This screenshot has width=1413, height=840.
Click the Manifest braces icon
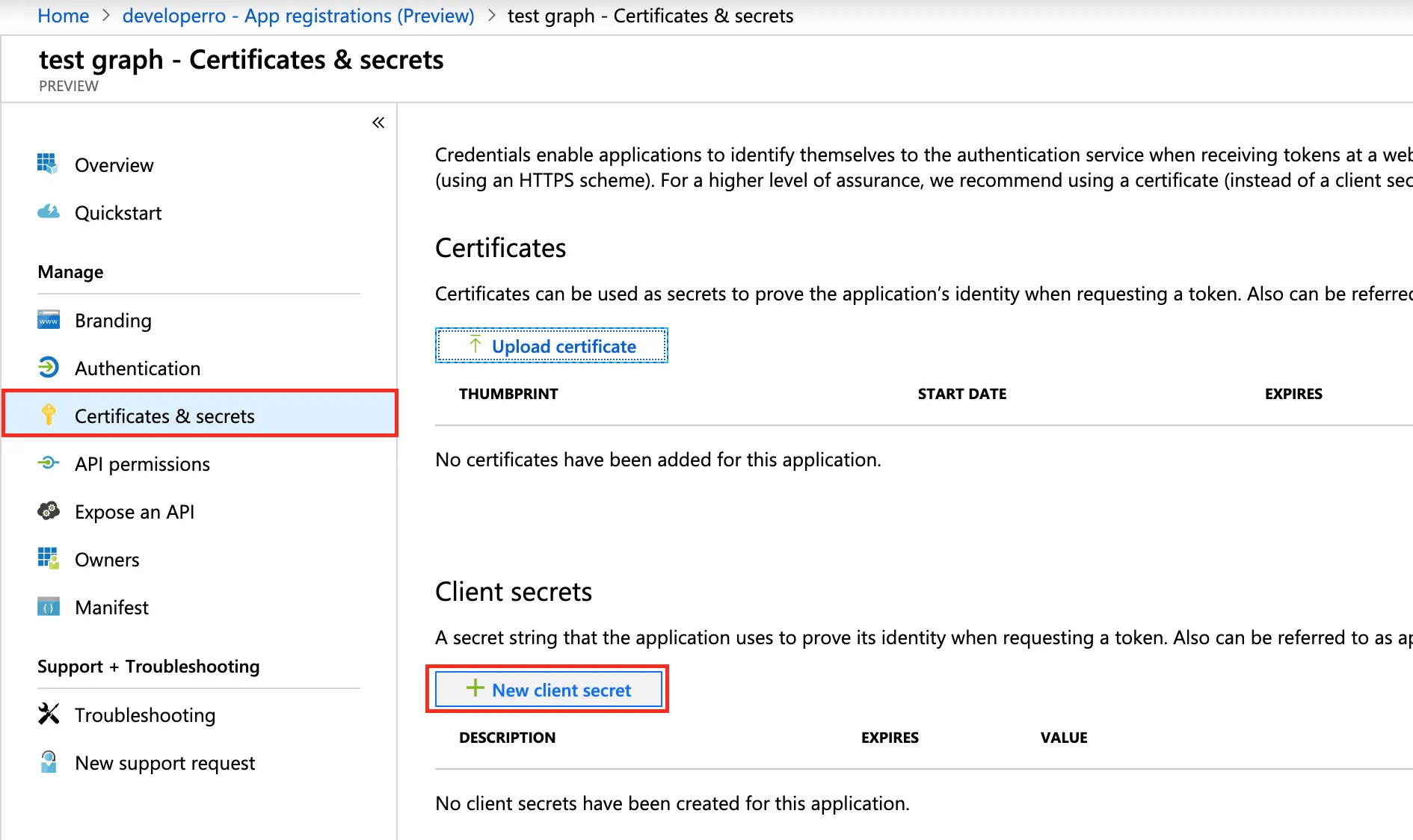coord(48,607)
